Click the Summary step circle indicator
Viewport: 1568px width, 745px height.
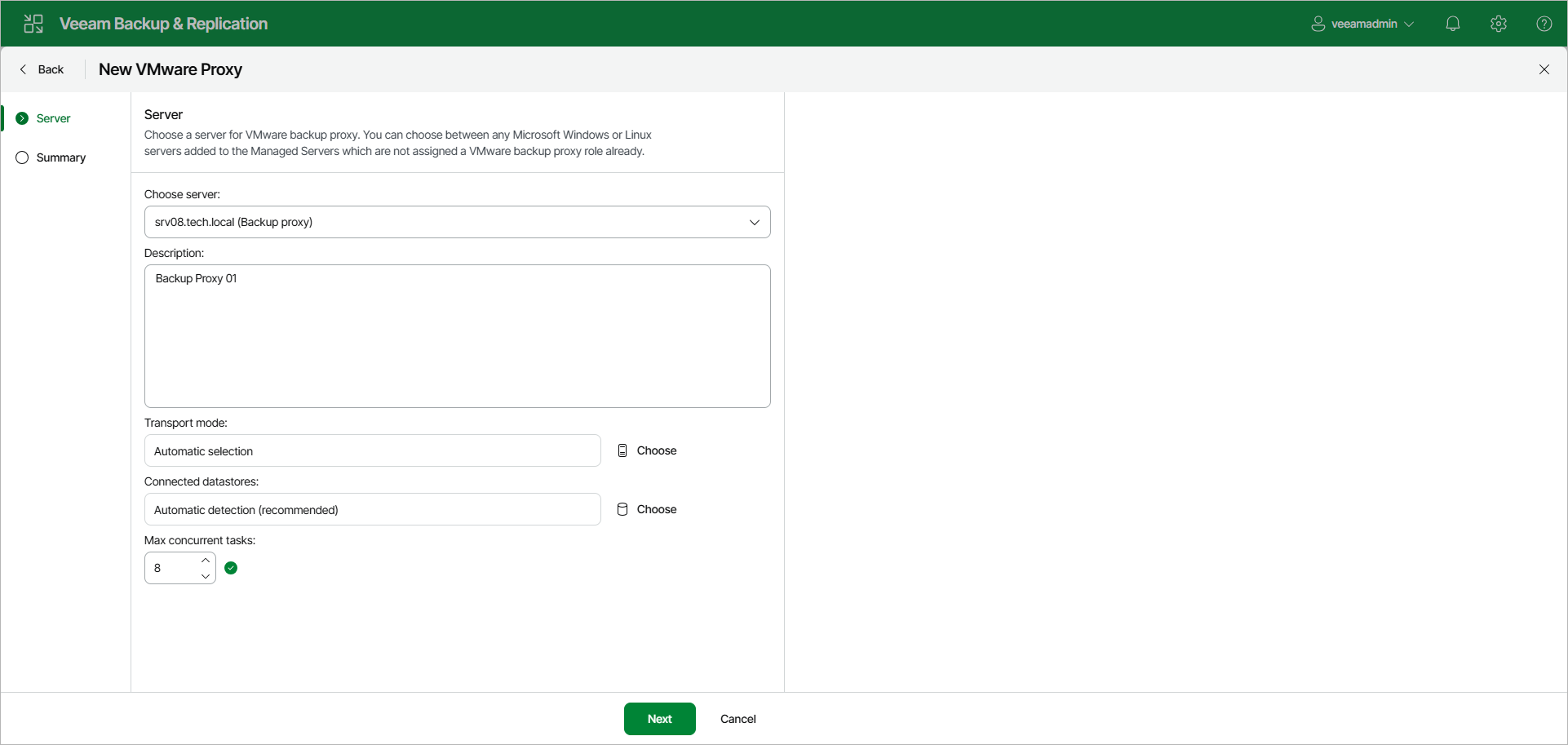click(x=22, y=157)
